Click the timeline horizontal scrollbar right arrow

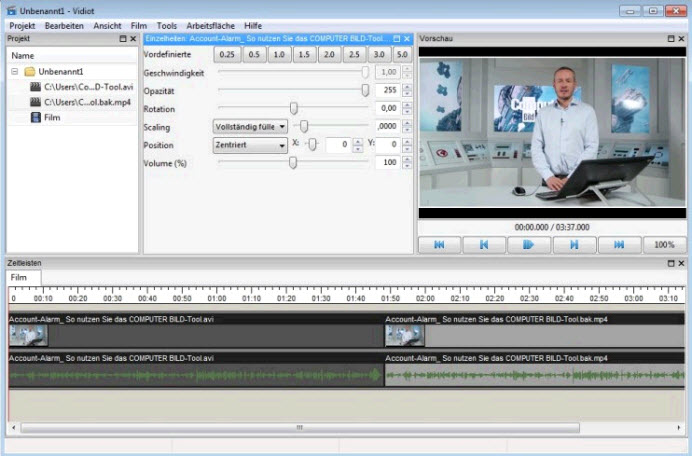click(679, 428)
